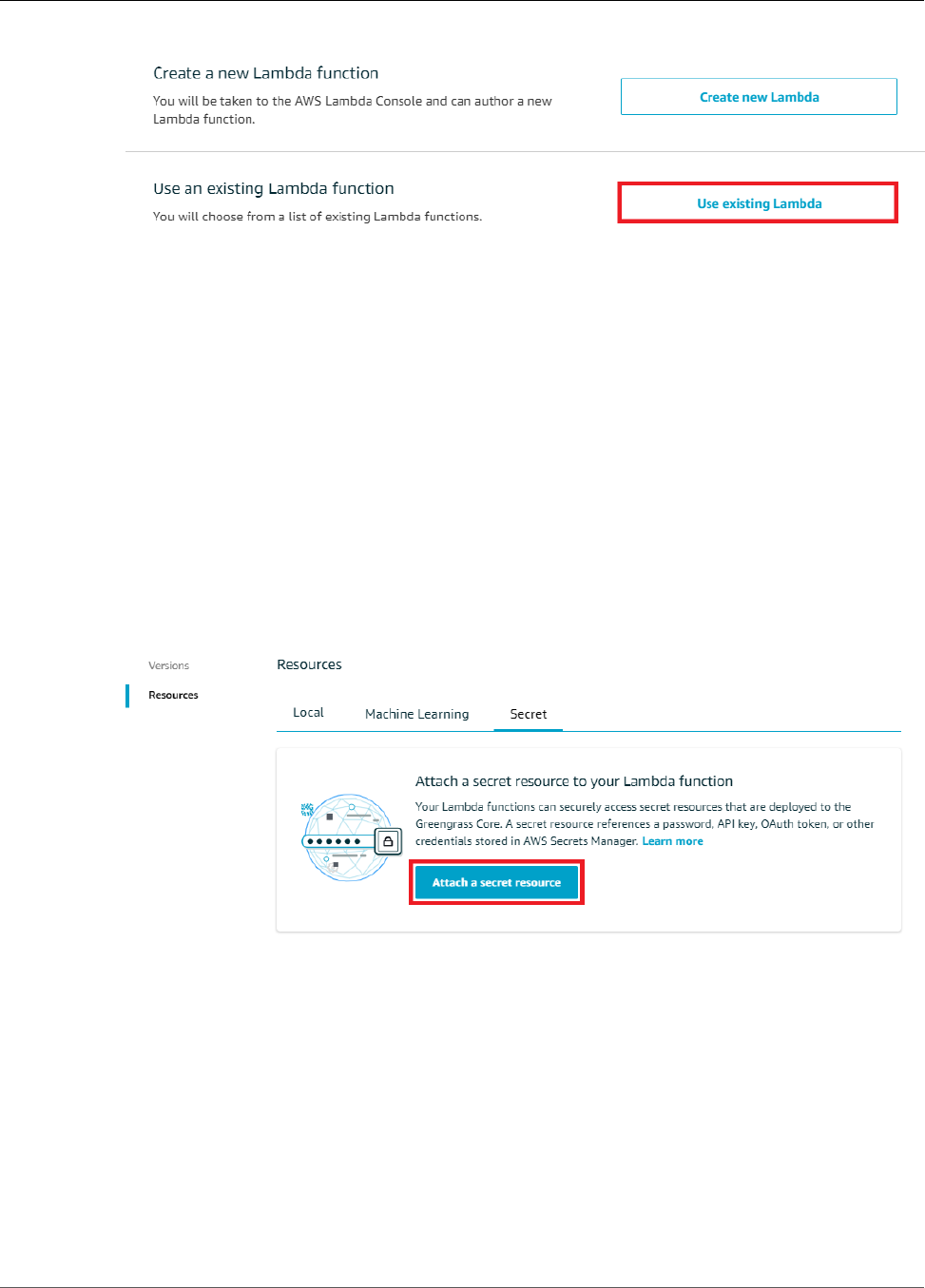The image size is (925, 1288).
Task: Click the Resources section heading
Action: (x=309, y=664)
